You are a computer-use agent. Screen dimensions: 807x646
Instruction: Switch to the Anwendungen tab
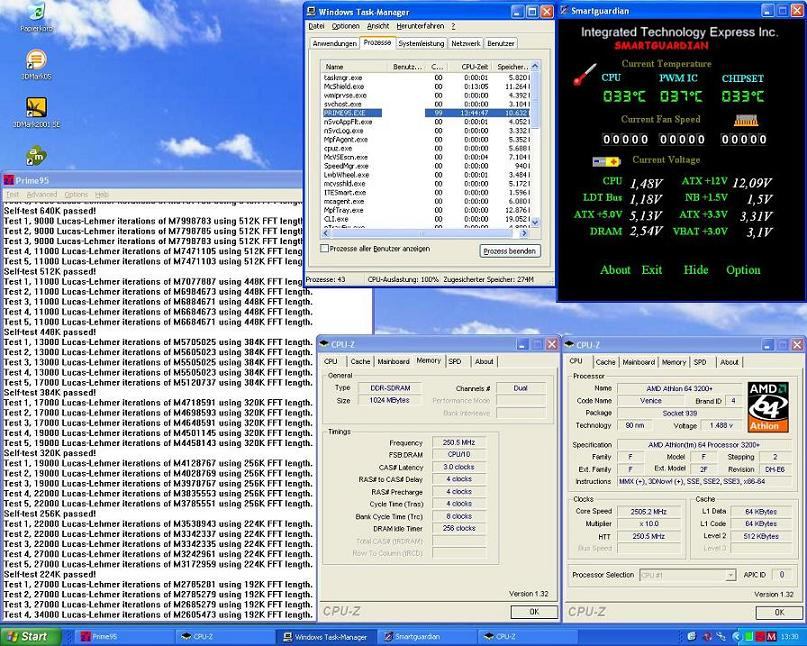[335, 44]
